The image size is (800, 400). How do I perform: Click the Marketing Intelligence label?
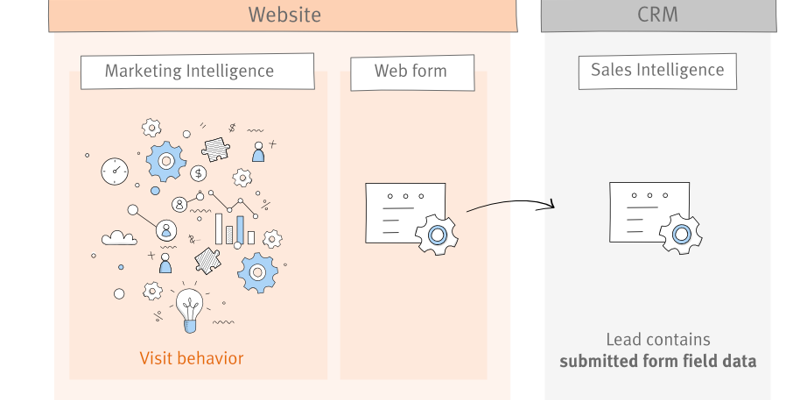[x=190, y=71]
